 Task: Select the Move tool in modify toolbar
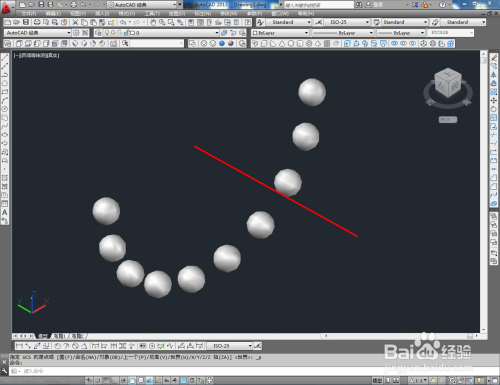click(494, 100)
